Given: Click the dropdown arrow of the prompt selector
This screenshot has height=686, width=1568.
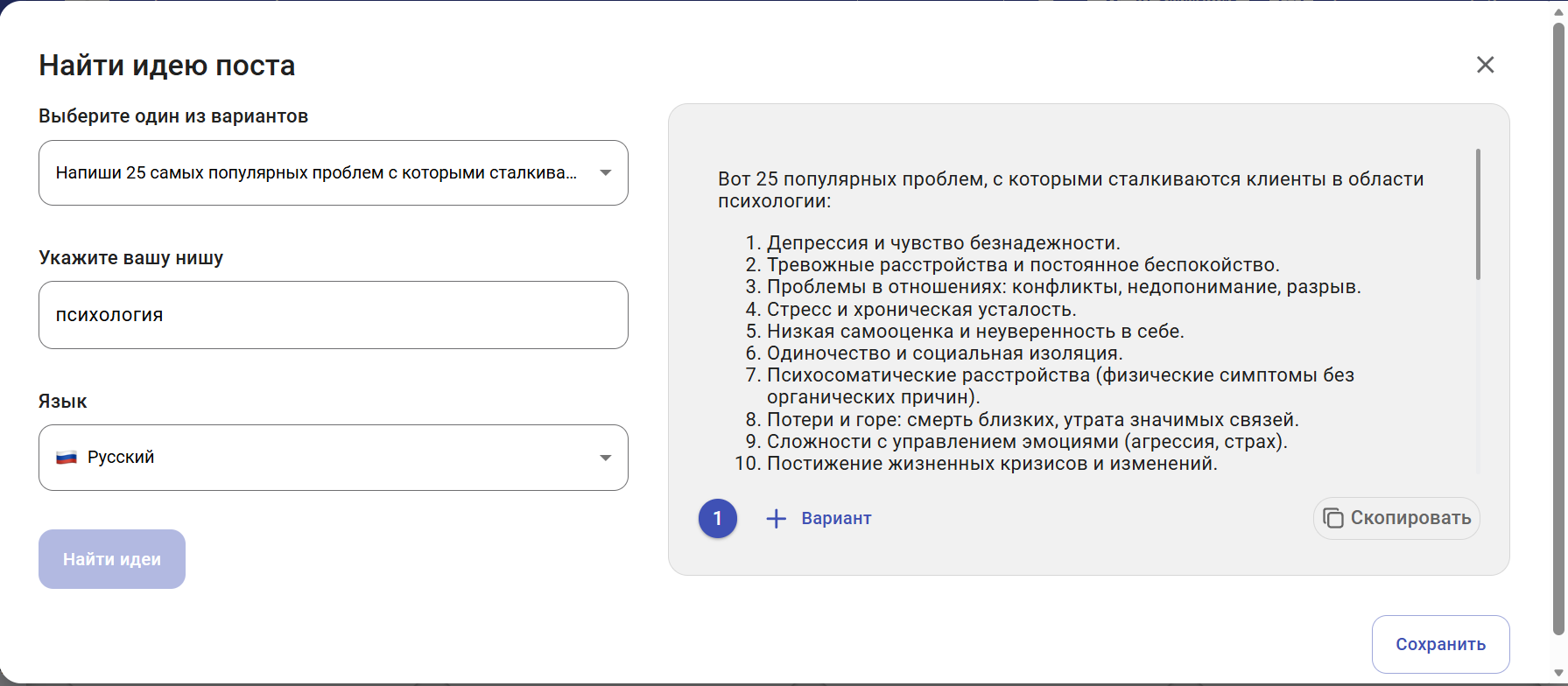Looking at the screenshot, I should 605,173.
